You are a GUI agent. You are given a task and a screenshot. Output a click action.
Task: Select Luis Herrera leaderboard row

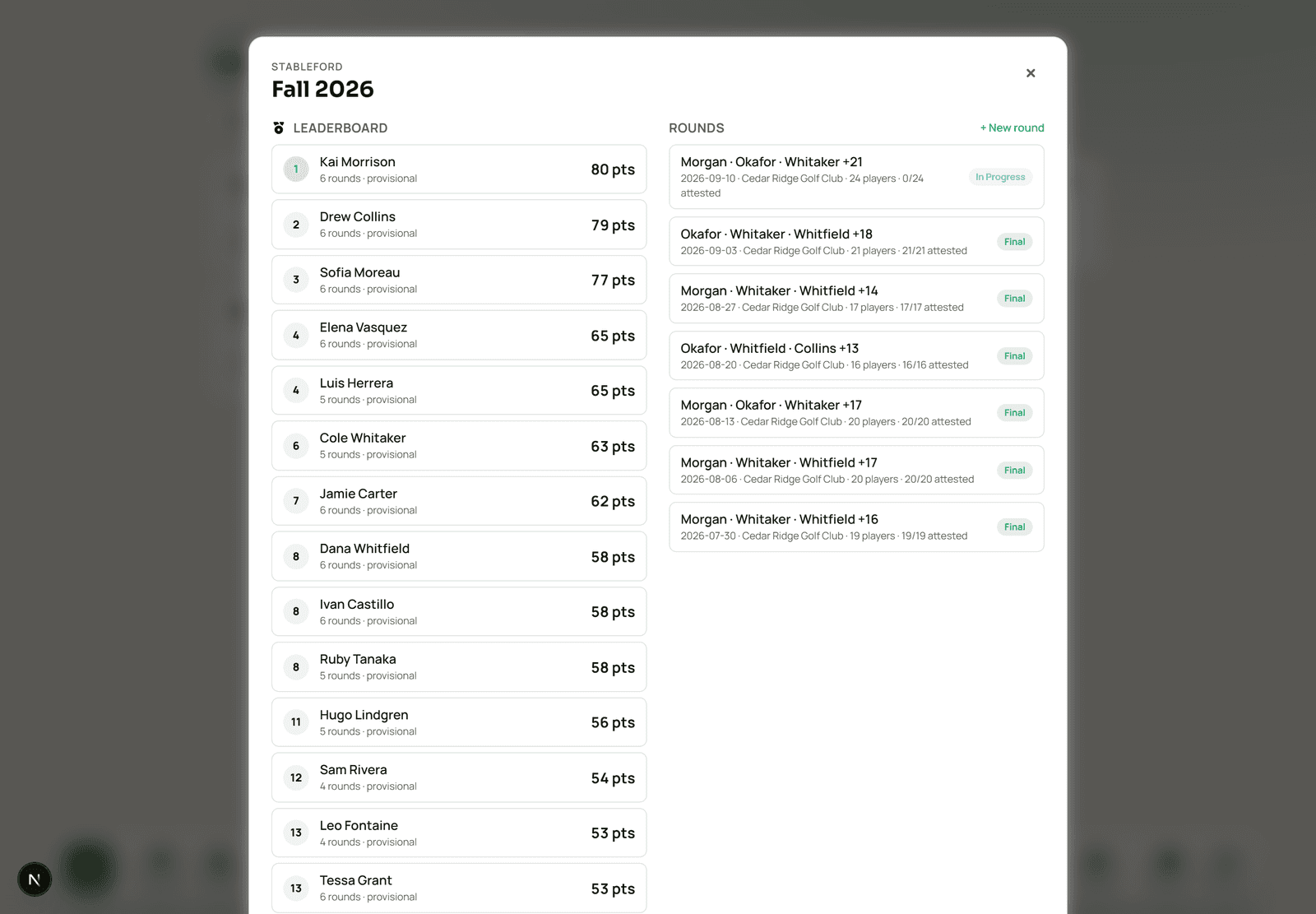tap(459, 391)
